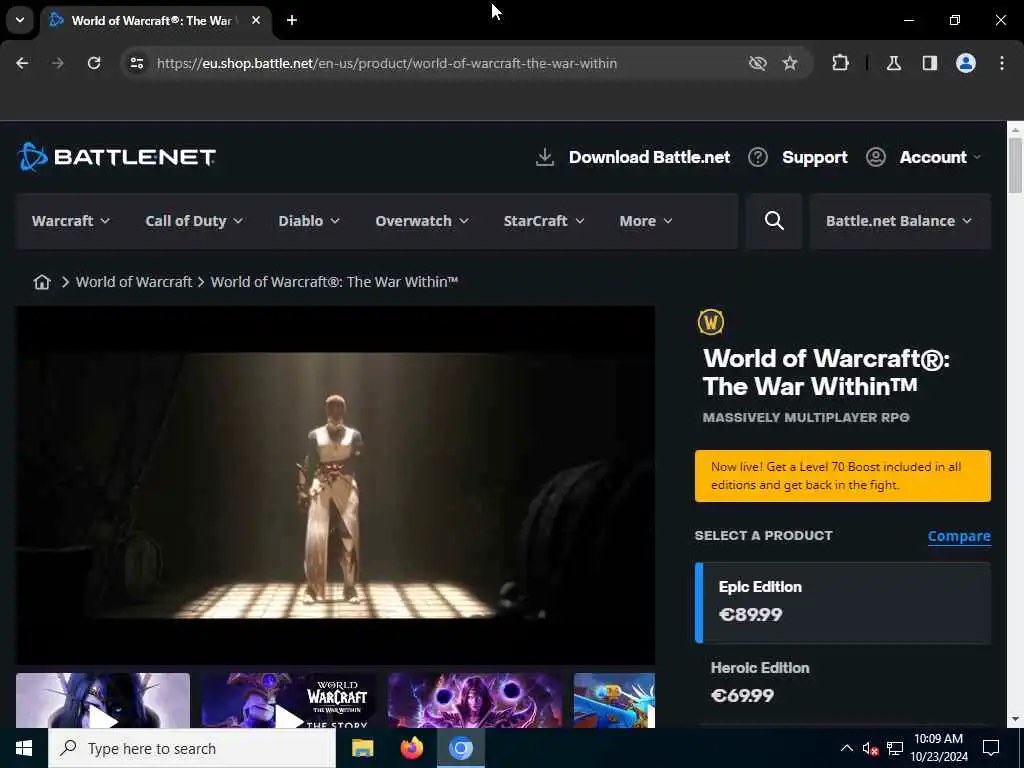Select the purple sorceress screenshot thumbnail
Screen dimensions: 1024x768
pos(475,700)
